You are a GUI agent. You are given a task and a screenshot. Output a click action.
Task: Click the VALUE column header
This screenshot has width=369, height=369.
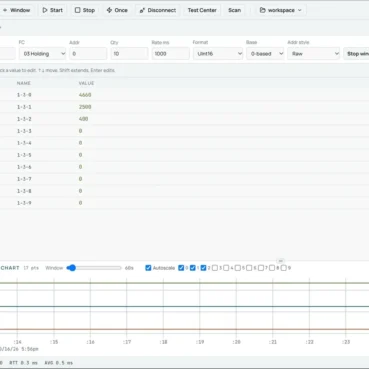[86, 83]
